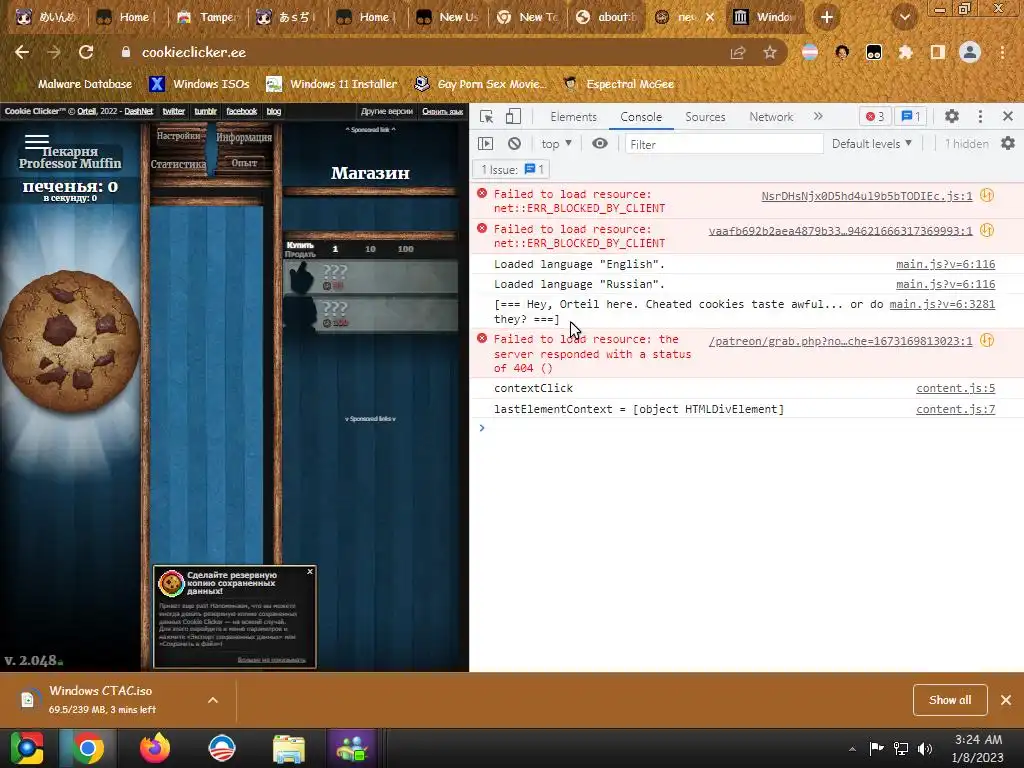Click the big chocolate chip cookie
Image resolution: width=1024 pixels, height=768 pixels.
click(71, 342)
